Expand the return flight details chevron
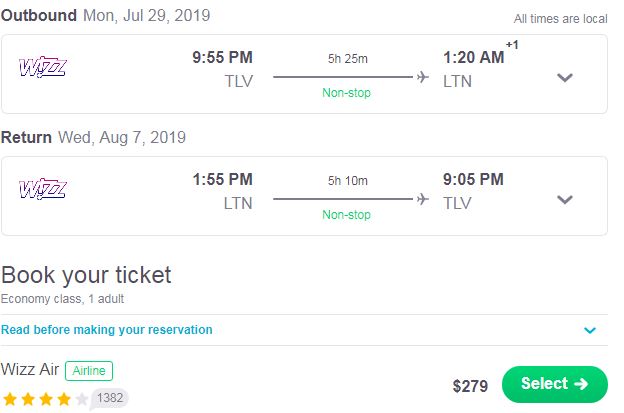The image size is (624, 413). pyautogui.click(x=565, y=199)
